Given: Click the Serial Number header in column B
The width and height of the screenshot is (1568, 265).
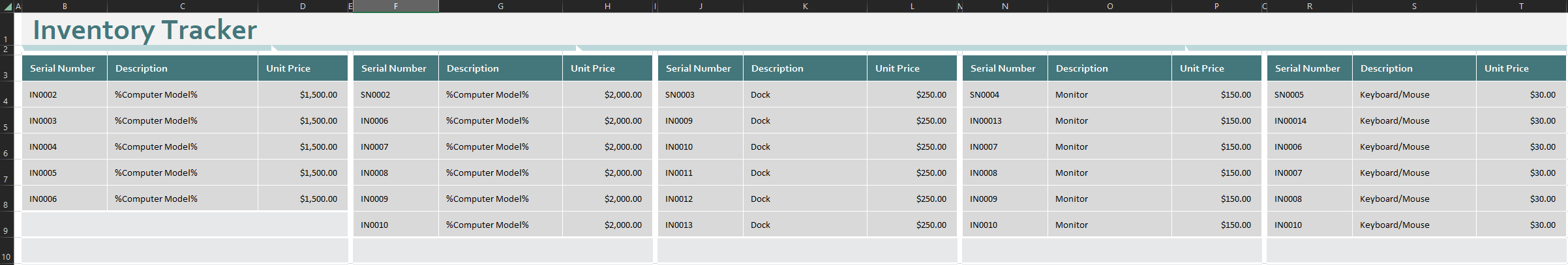Looking at the screenshot, I should tap(63, 68).
